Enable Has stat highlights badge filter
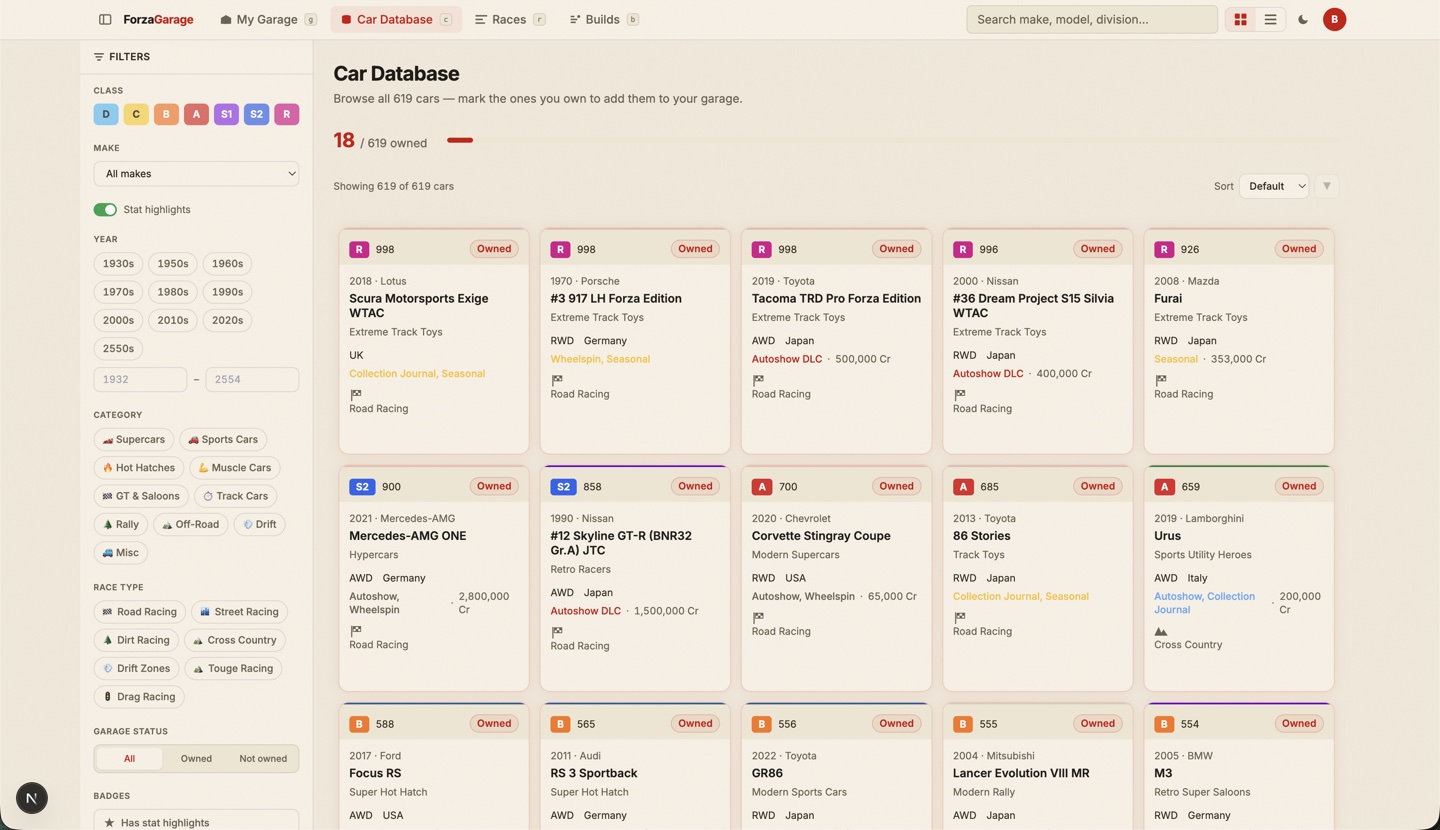 point(196,822)
